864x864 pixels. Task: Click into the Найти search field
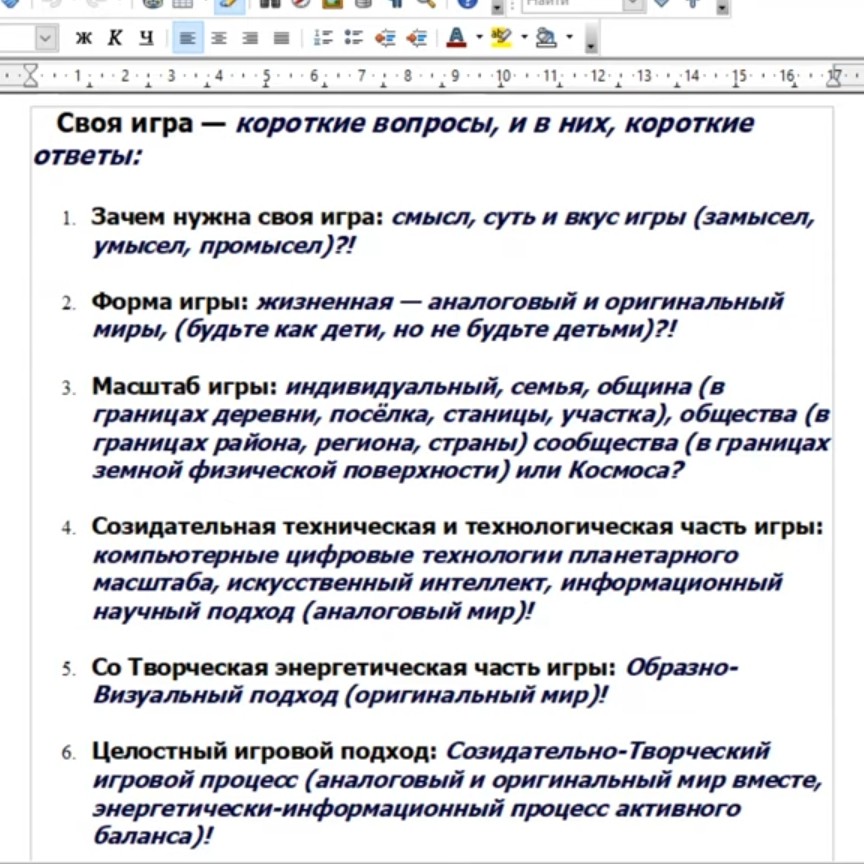[x=572, y=4]
